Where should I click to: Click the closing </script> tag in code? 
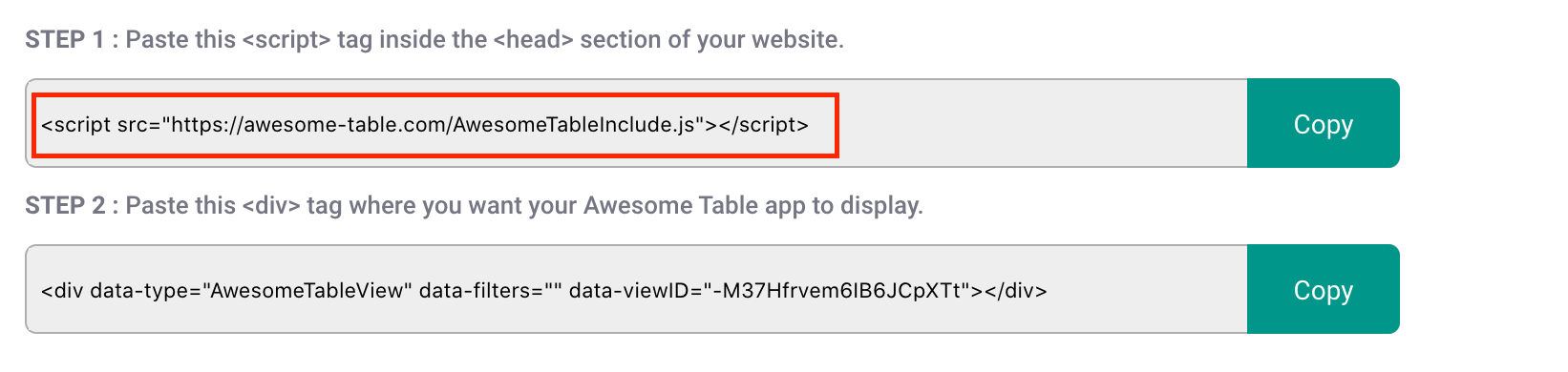764,124
